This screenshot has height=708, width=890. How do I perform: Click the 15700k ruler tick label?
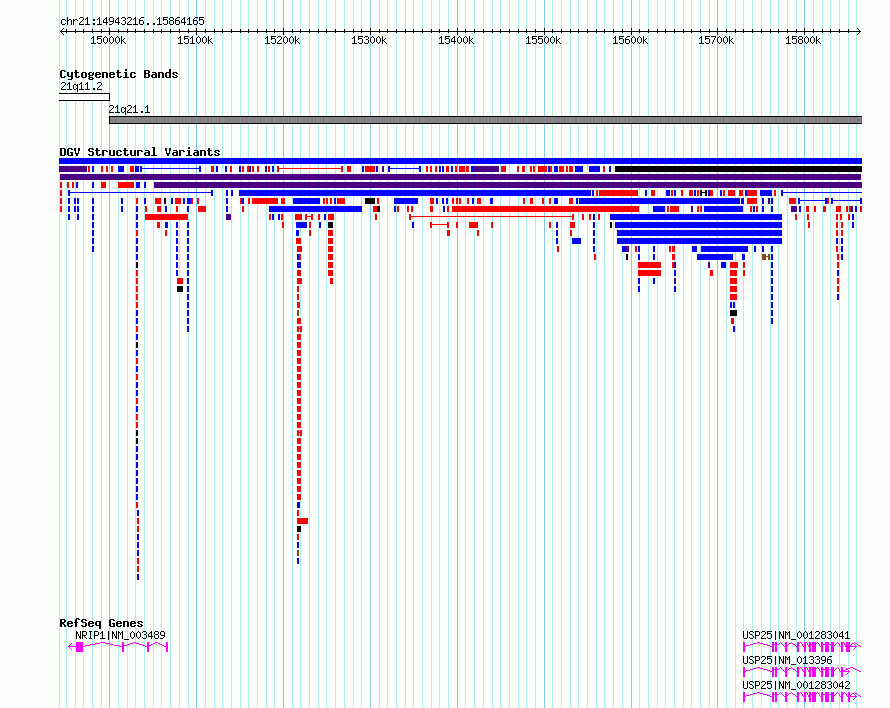[716, 40]
